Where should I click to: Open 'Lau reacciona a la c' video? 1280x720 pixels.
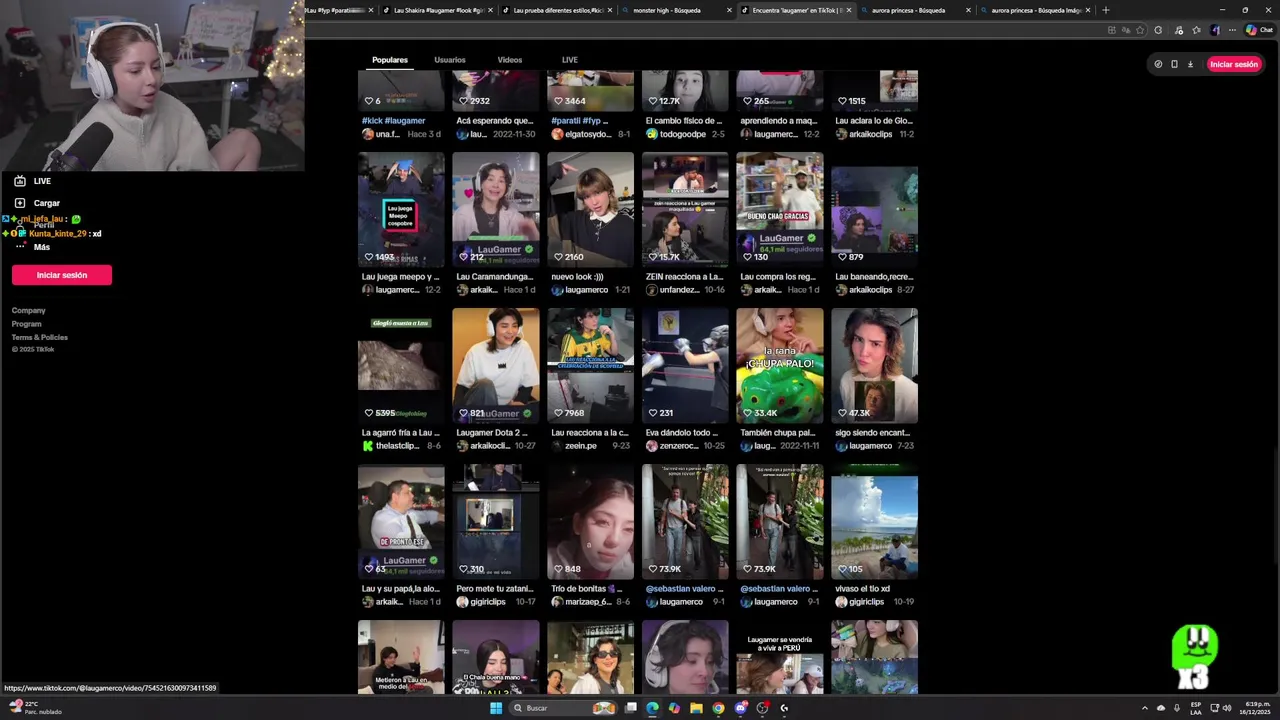click(590, 365)
